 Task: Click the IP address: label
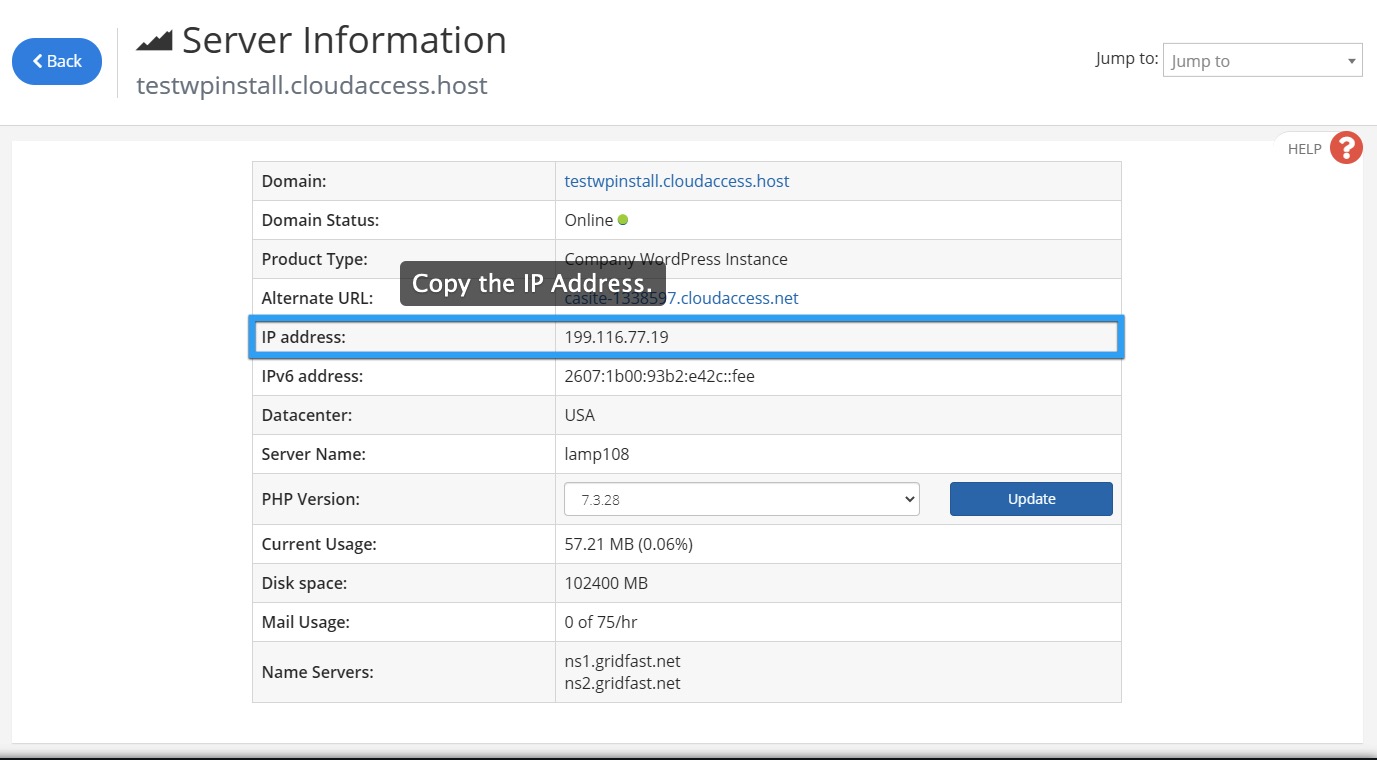(x=303, y=337)
